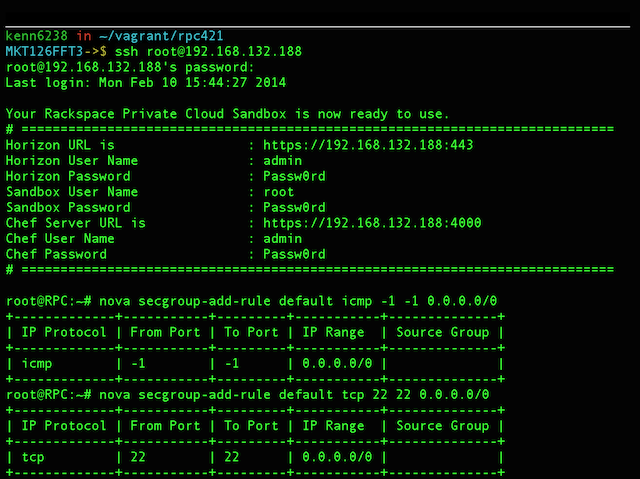Click the Horizon User Name label
The image size is (640, 479).
click(71, 161)
